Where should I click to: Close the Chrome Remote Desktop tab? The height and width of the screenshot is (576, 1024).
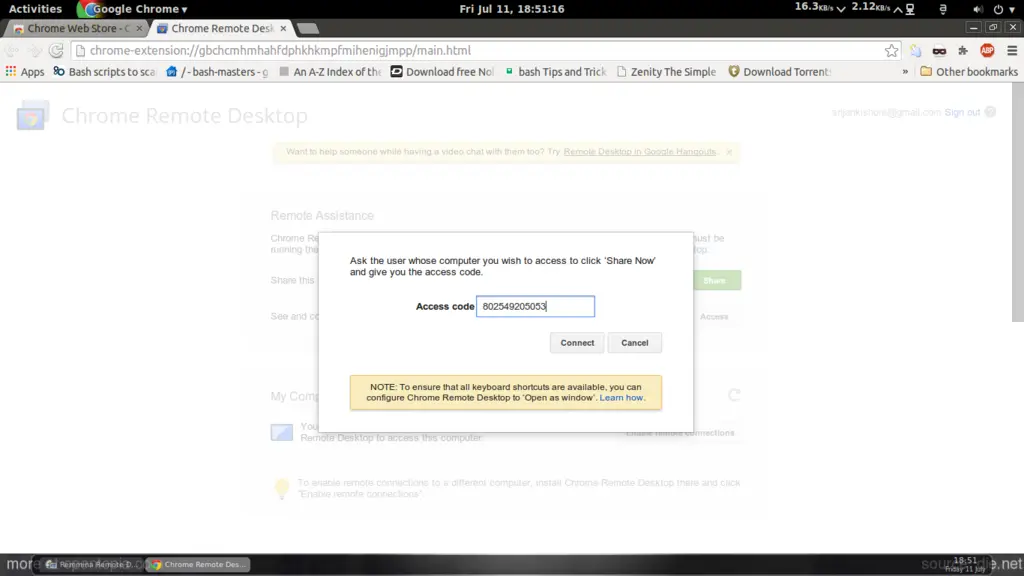283,28
